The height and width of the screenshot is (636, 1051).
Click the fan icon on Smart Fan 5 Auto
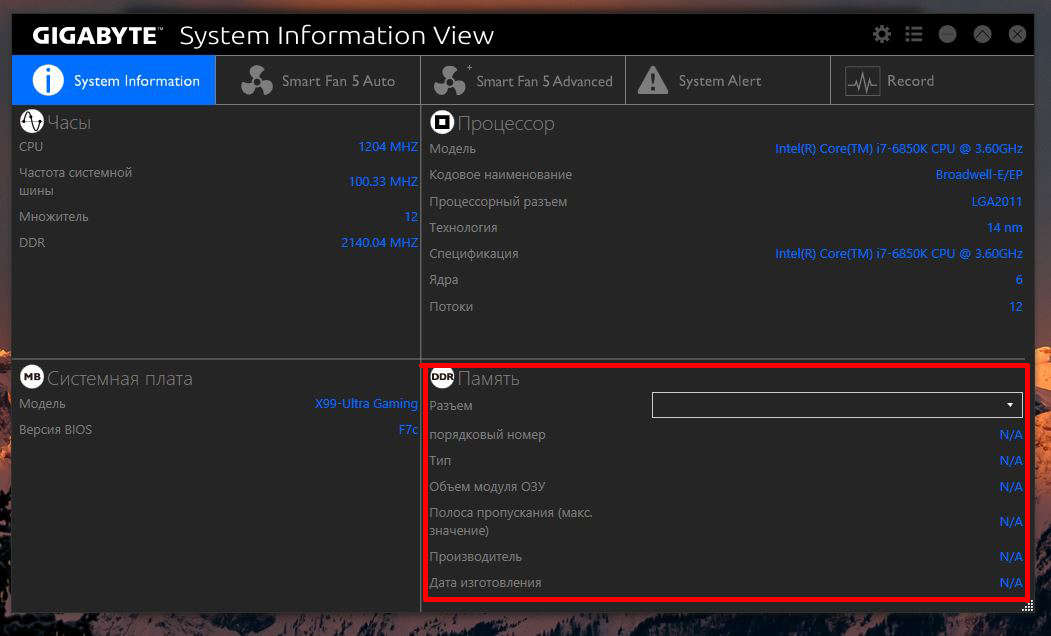tap(257, 80)
